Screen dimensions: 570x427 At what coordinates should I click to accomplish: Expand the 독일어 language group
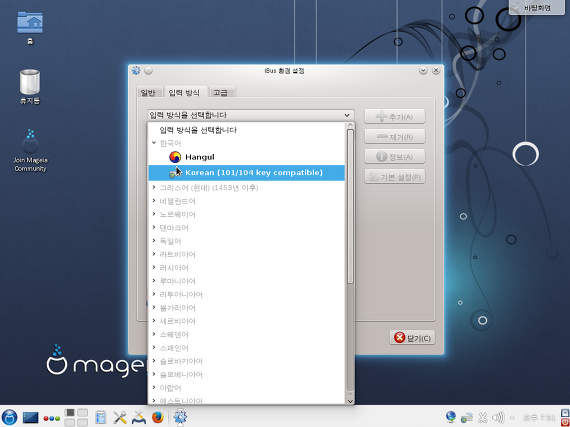point(154,241)
